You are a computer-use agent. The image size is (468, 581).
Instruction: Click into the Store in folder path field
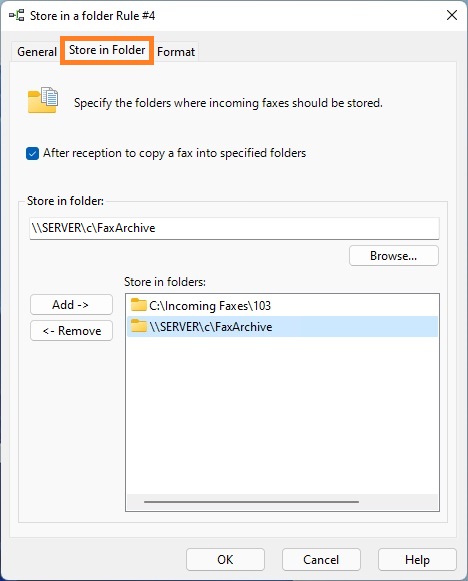234,228
